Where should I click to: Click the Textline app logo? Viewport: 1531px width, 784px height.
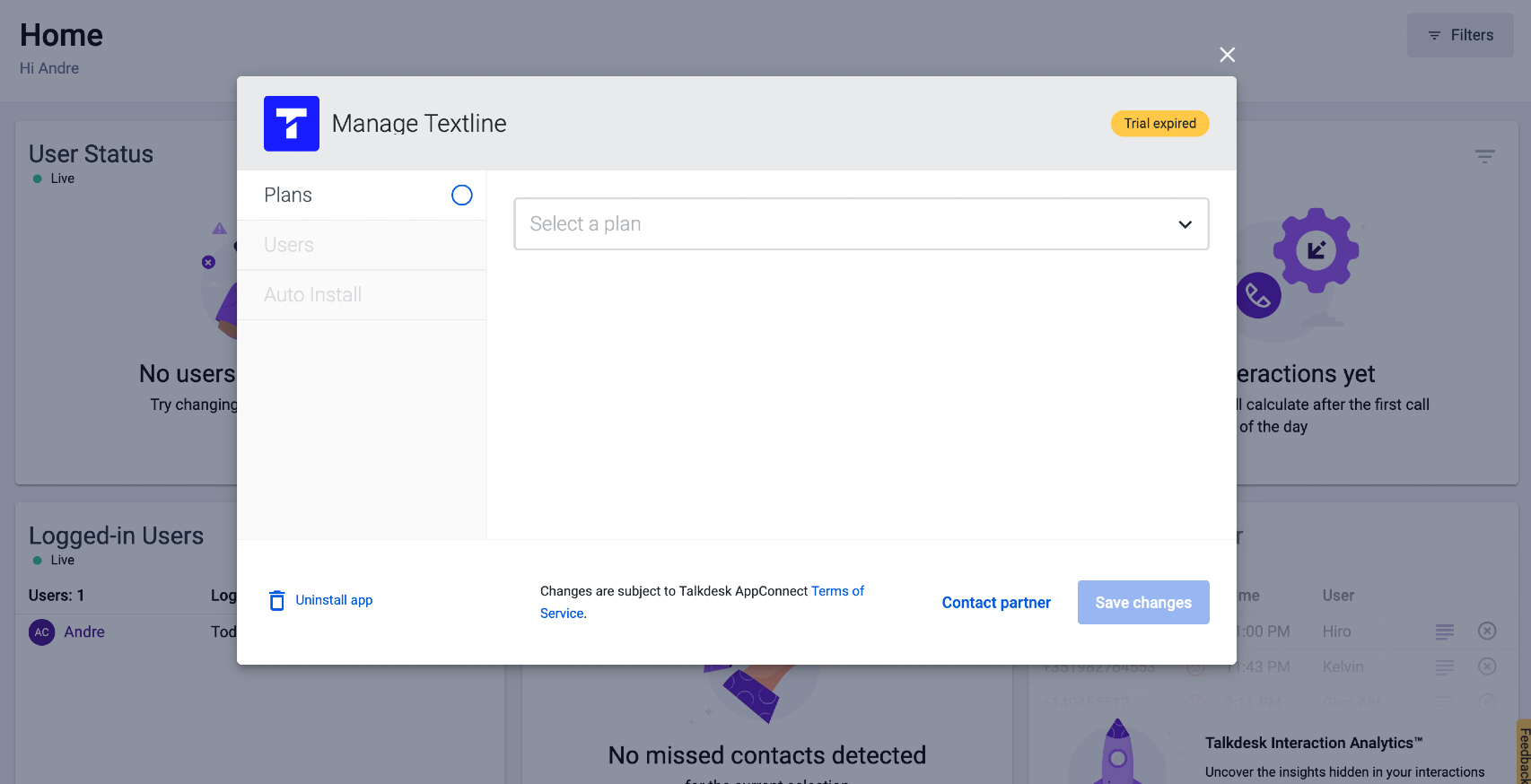292,124
